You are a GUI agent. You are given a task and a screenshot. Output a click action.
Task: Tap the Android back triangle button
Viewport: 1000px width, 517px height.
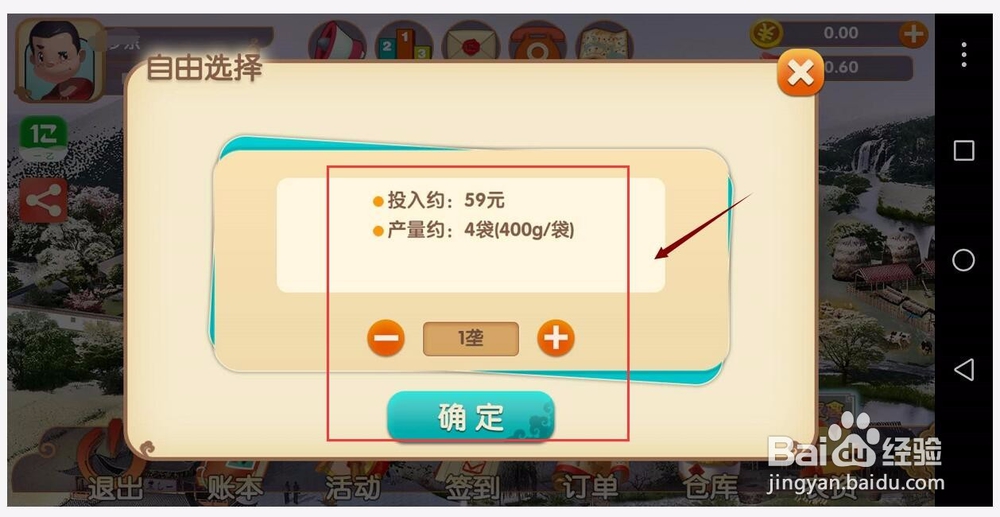pos(963,370)
